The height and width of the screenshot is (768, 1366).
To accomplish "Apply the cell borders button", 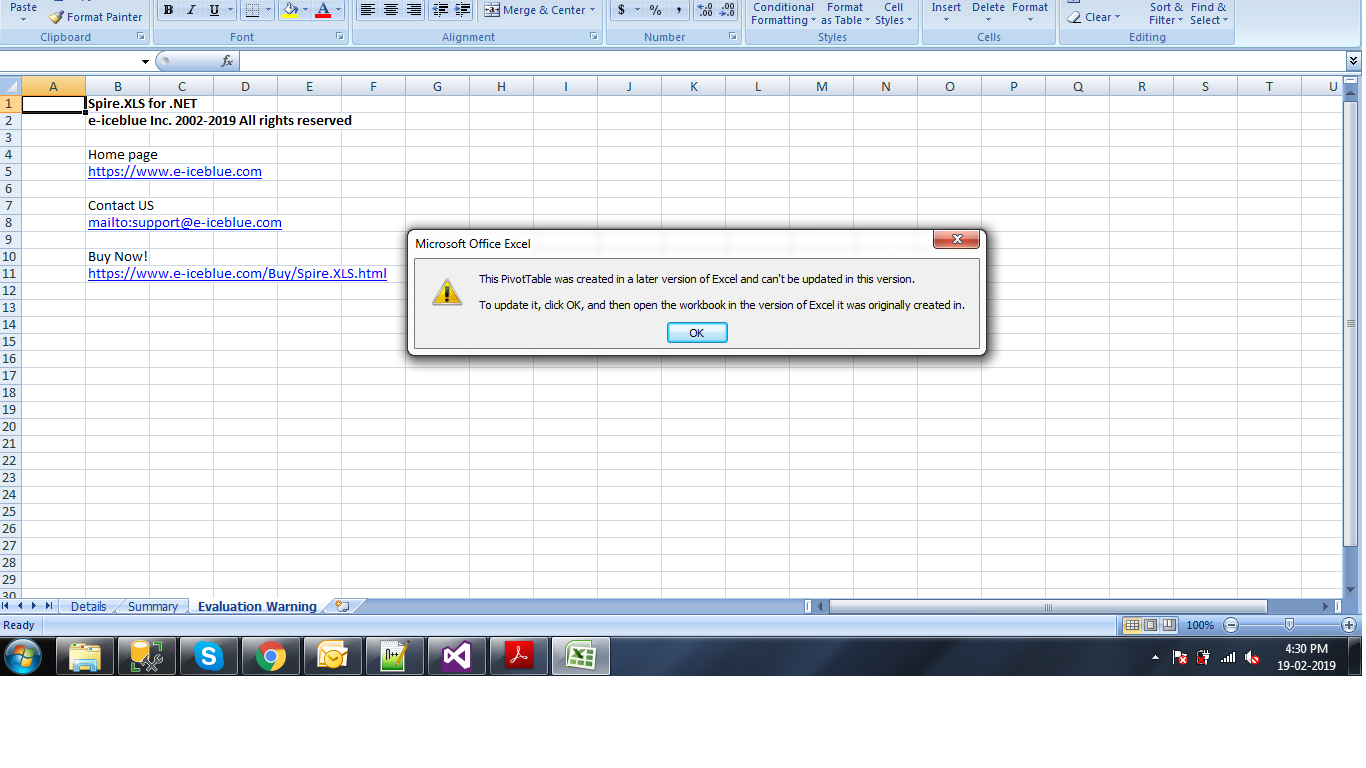I will (x=252, y=10).
